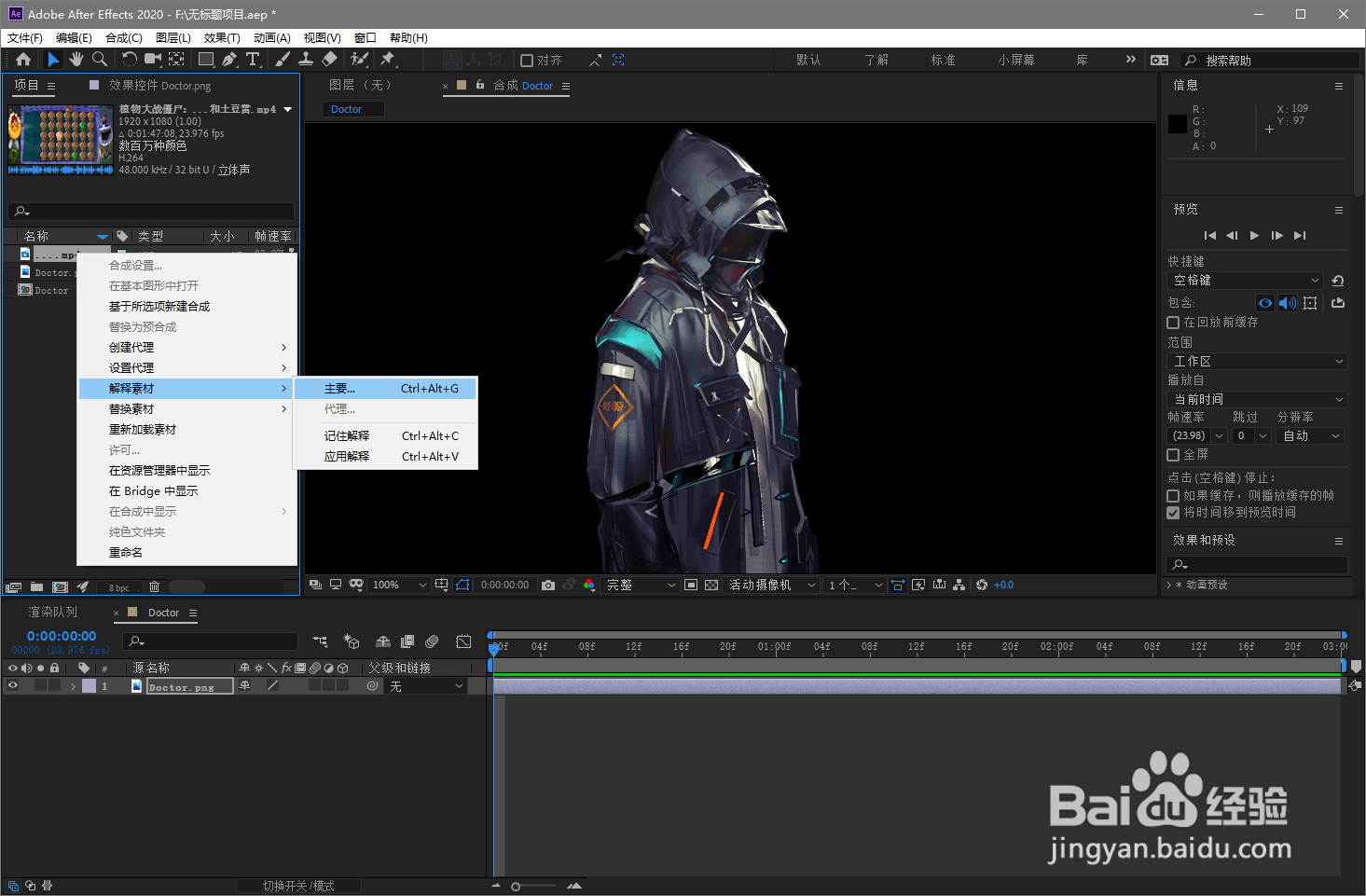
Task: Click the toggle switches / modes button
Action: [x=298, y=886]
